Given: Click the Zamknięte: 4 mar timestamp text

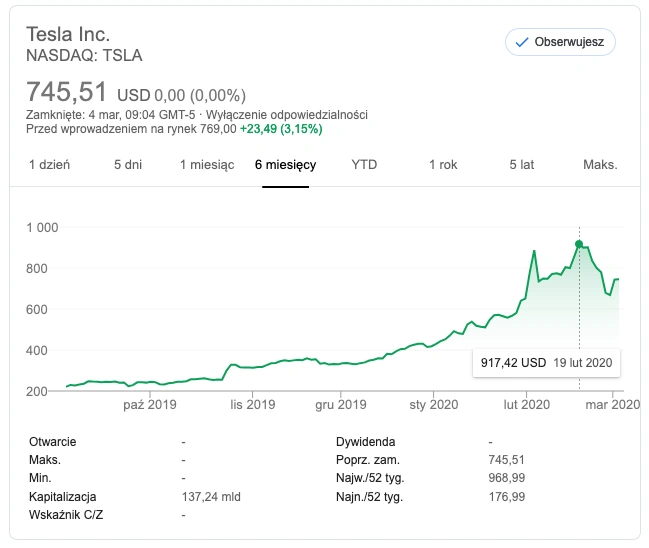Looking at the screenshot, I should pyautogui.click(x=111, y=115).
